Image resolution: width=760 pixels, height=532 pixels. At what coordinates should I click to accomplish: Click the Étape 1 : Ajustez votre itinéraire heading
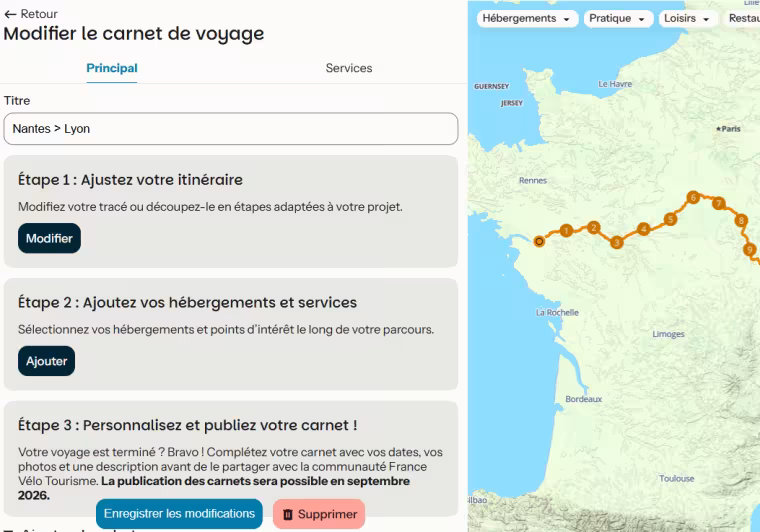pos(130,180)
